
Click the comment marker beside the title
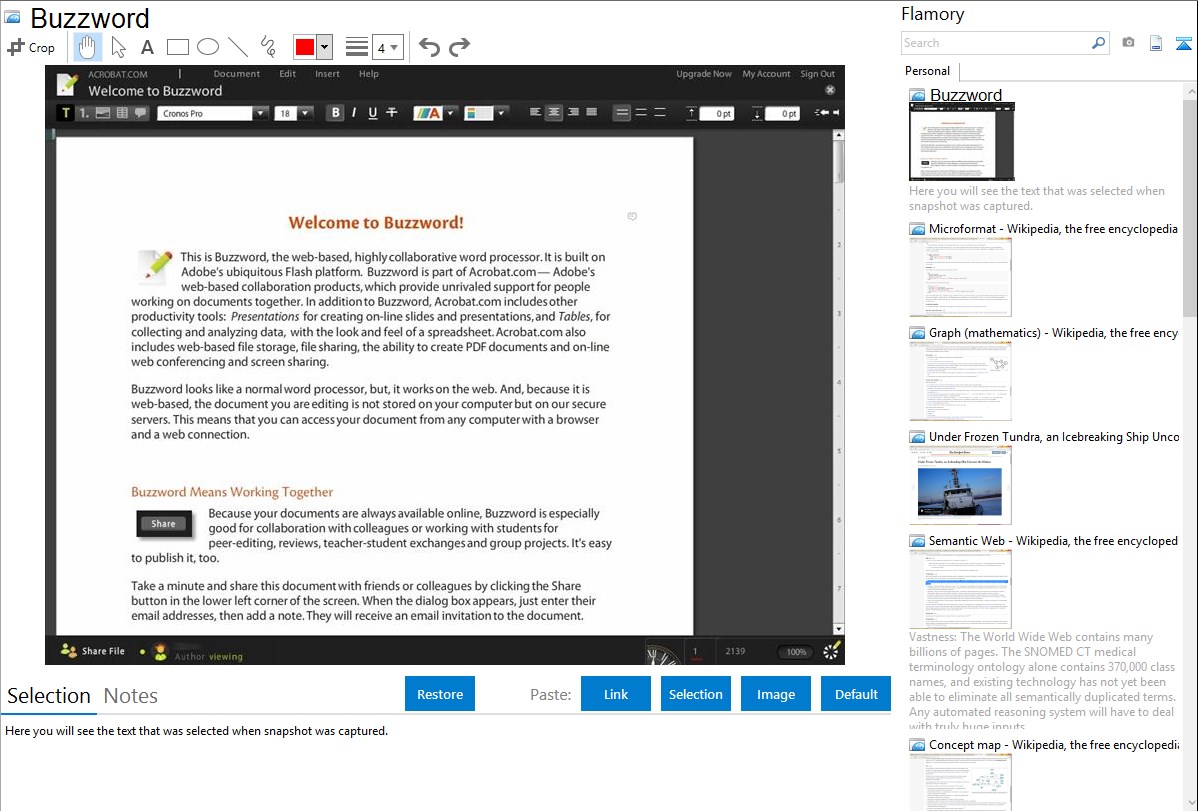pos(632,216)
